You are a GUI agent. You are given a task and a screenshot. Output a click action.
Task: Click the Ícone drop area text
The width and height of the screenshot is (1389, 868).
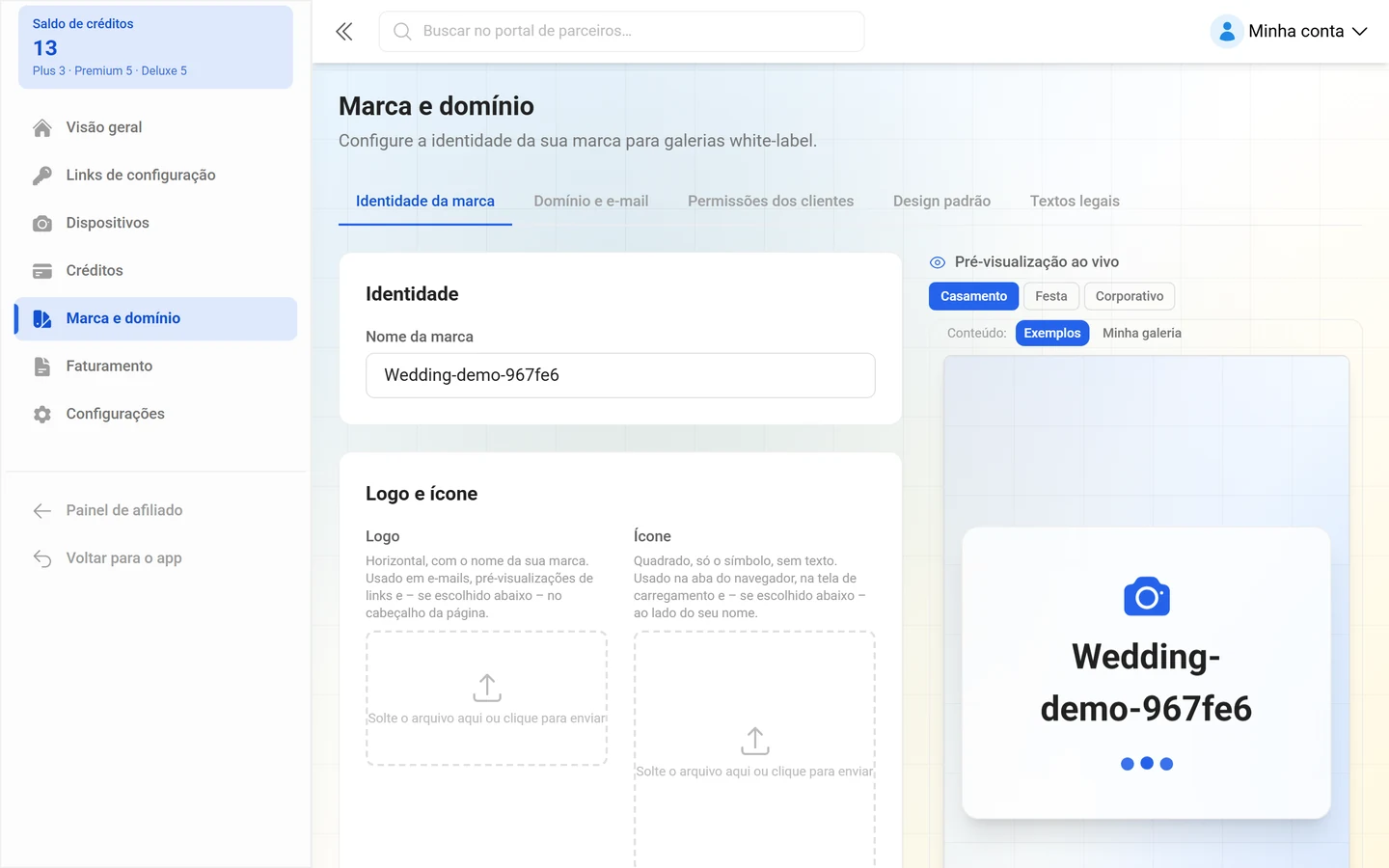point(755,772)
